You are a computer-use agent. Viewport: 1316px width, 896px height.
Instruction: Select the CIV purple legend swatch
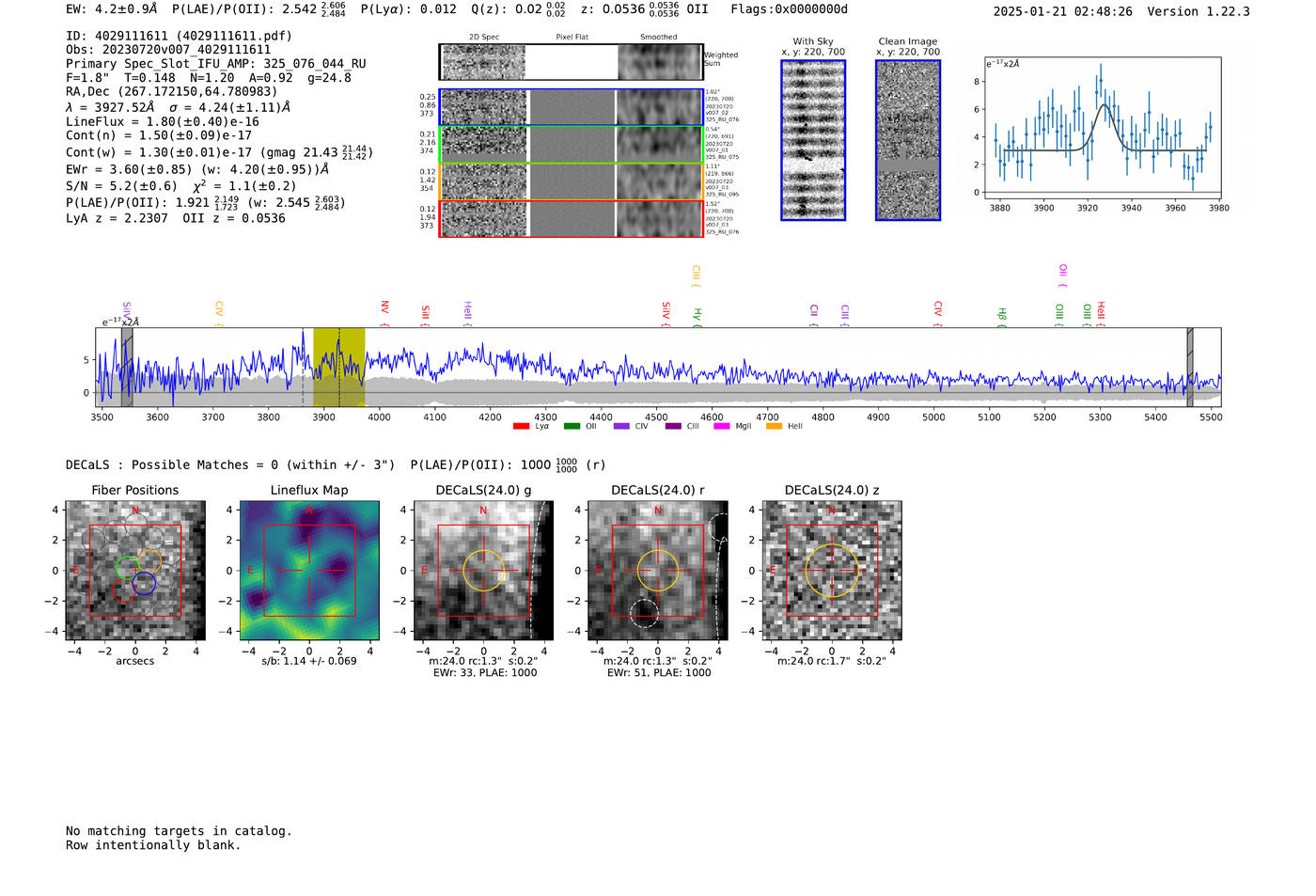click(621, 426)
